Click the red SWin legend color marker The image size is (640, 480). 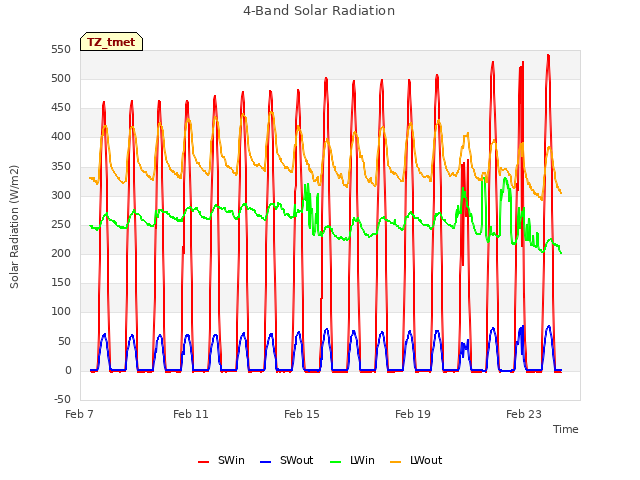click(x=203, y=462)
